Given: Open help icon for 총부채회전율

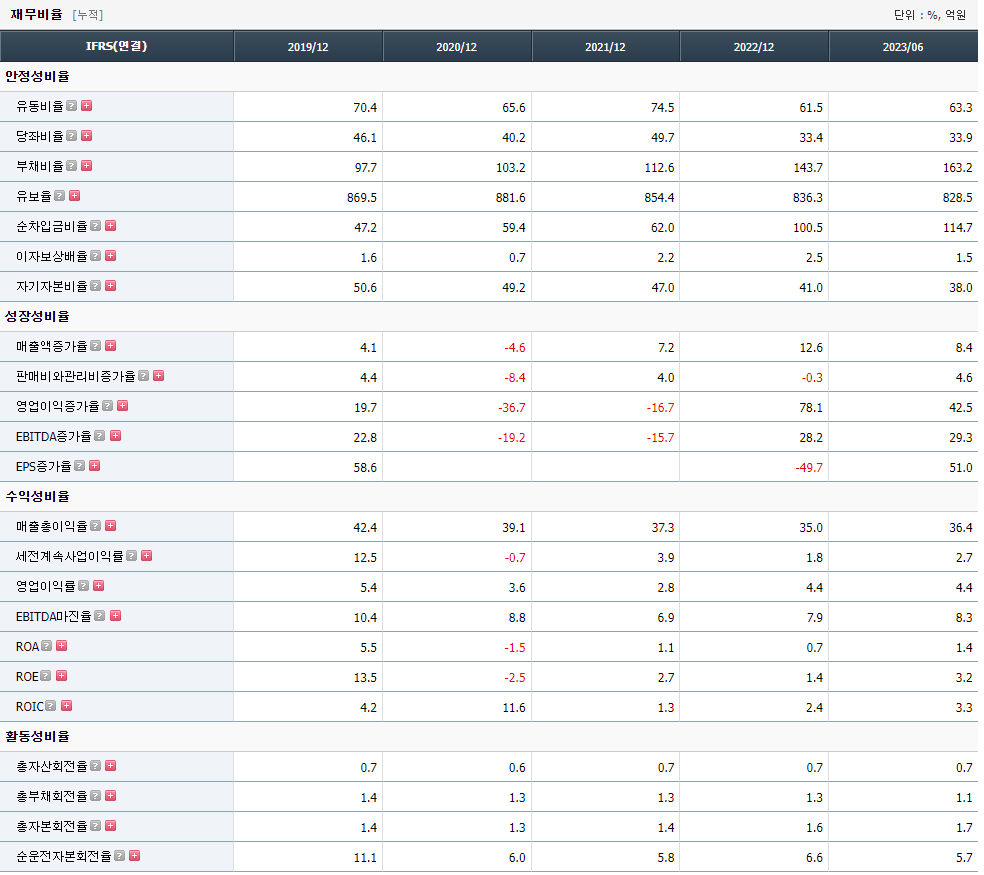Looking at the screenshot, I should click(x=95, y=796).
